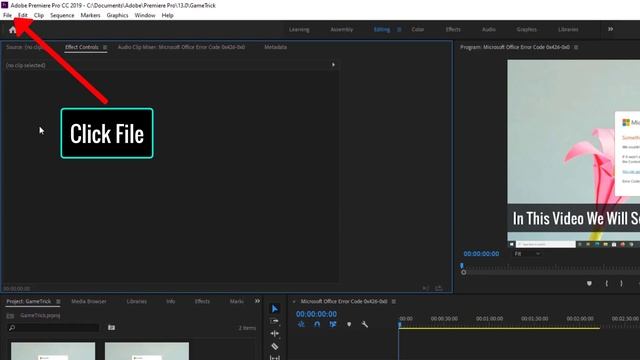Click the Project panel search field
The height and width of the screenshot is (360, 640).
pos(53,328)
